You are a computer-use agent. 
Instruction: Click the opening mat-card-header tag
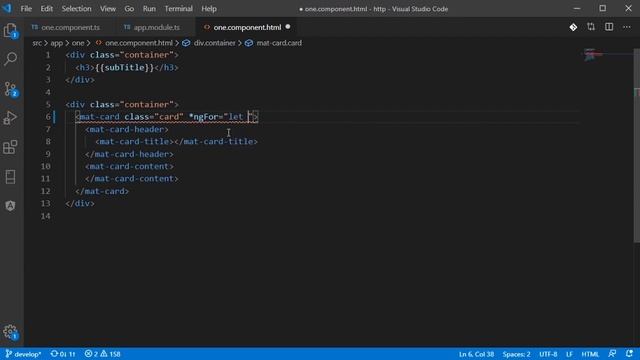click(x=127, y=129)
